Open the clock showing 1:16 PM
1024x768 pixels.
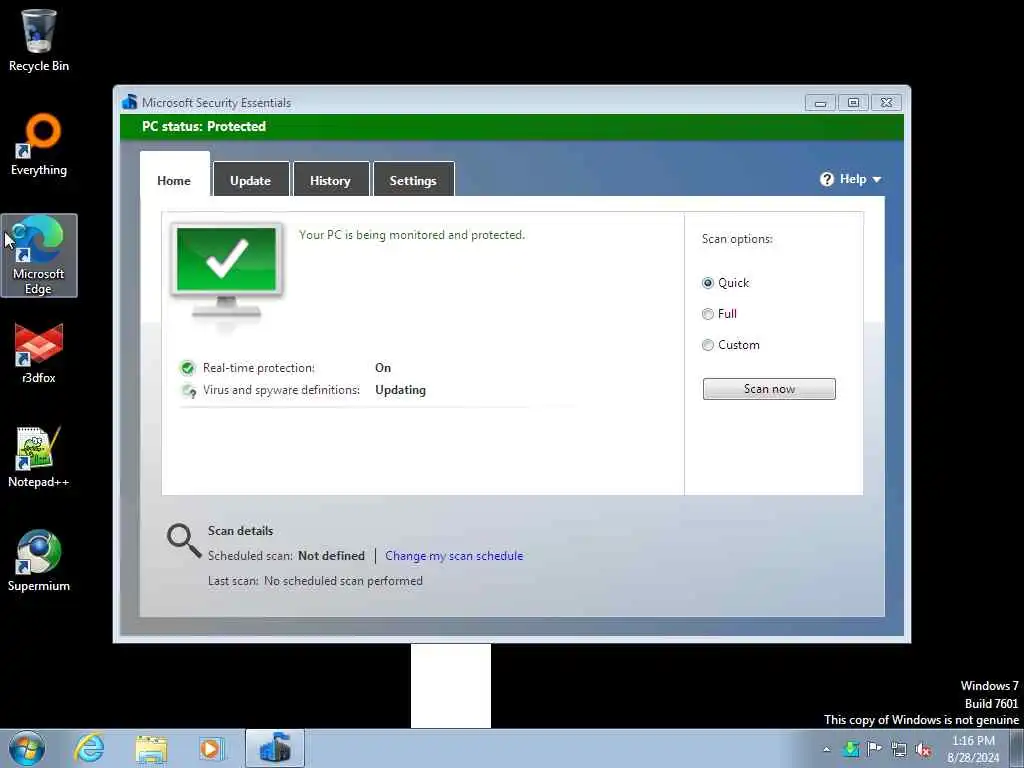973,748
